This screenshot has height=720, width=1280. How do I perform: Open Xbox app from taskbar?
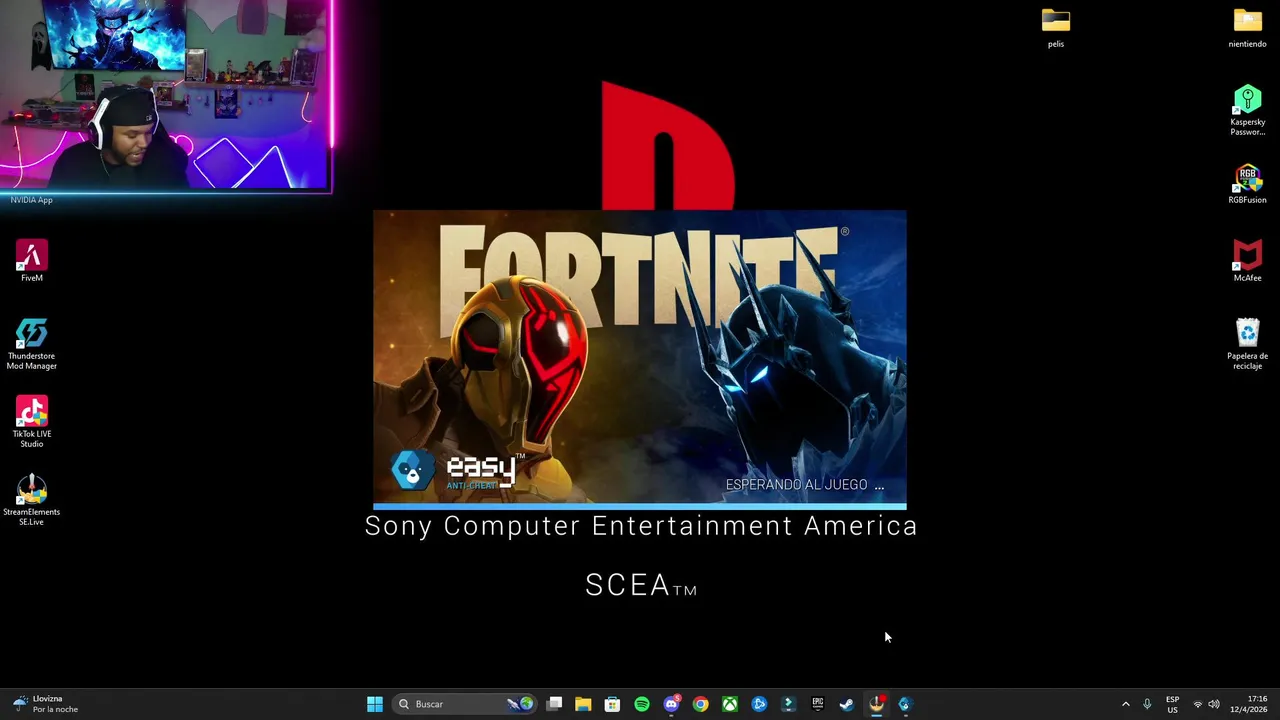(x=730, y=704)
